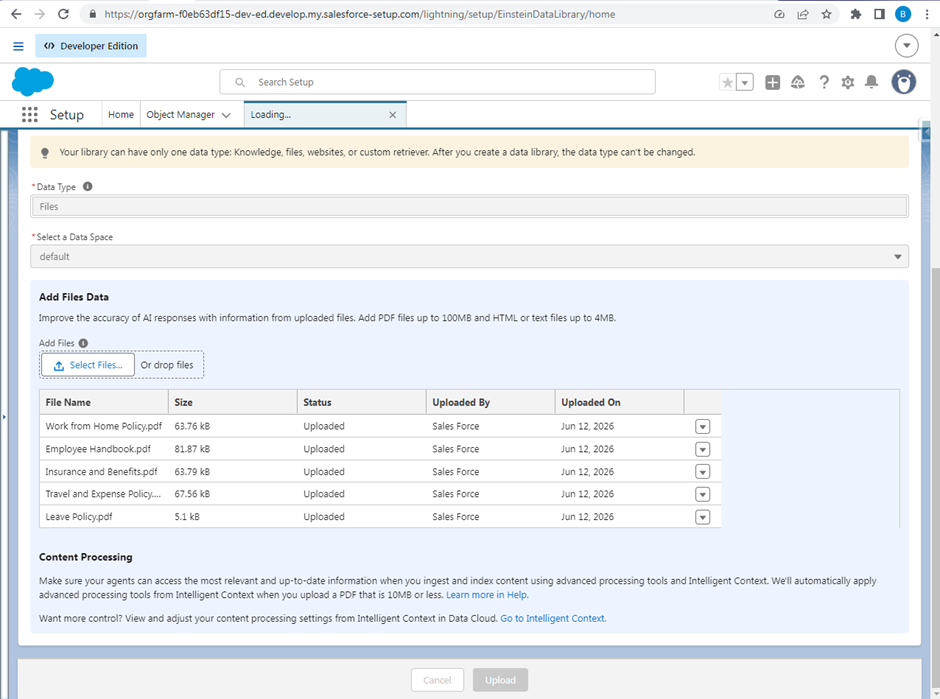The image size is (940, 699).
Task: Close the Loading tab
Action: point(393,115)
